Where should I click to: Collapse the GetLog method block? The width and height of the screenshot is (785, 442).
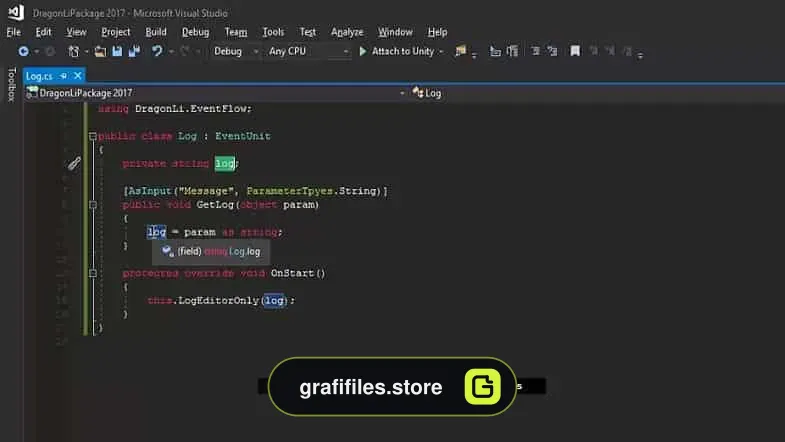[93, 205]
